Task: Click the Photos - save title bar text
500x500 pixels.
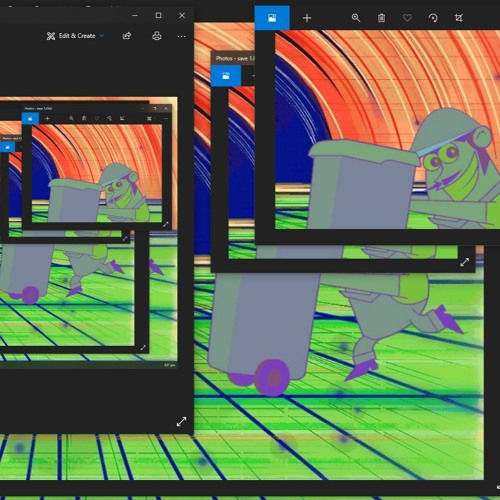Action: click(235, 58)
